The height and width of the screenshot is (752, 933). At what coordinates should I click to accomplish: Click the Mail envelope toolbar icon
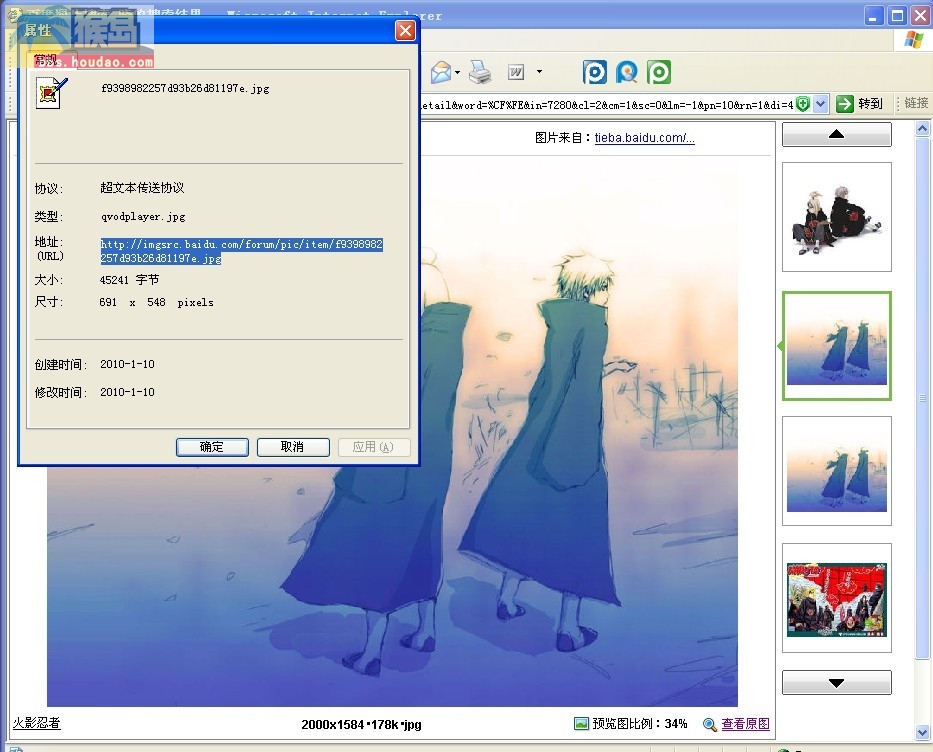pyautogui.click(x=441, y=72)
